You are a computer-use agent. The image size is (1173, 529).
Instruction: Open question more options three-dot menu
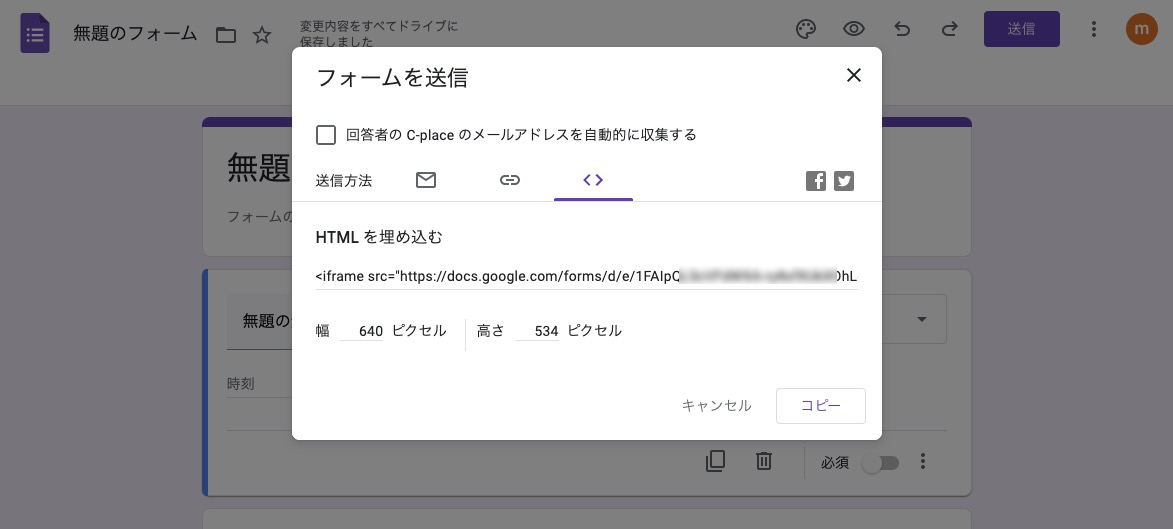pyautogui.click(x=924, y=461)
